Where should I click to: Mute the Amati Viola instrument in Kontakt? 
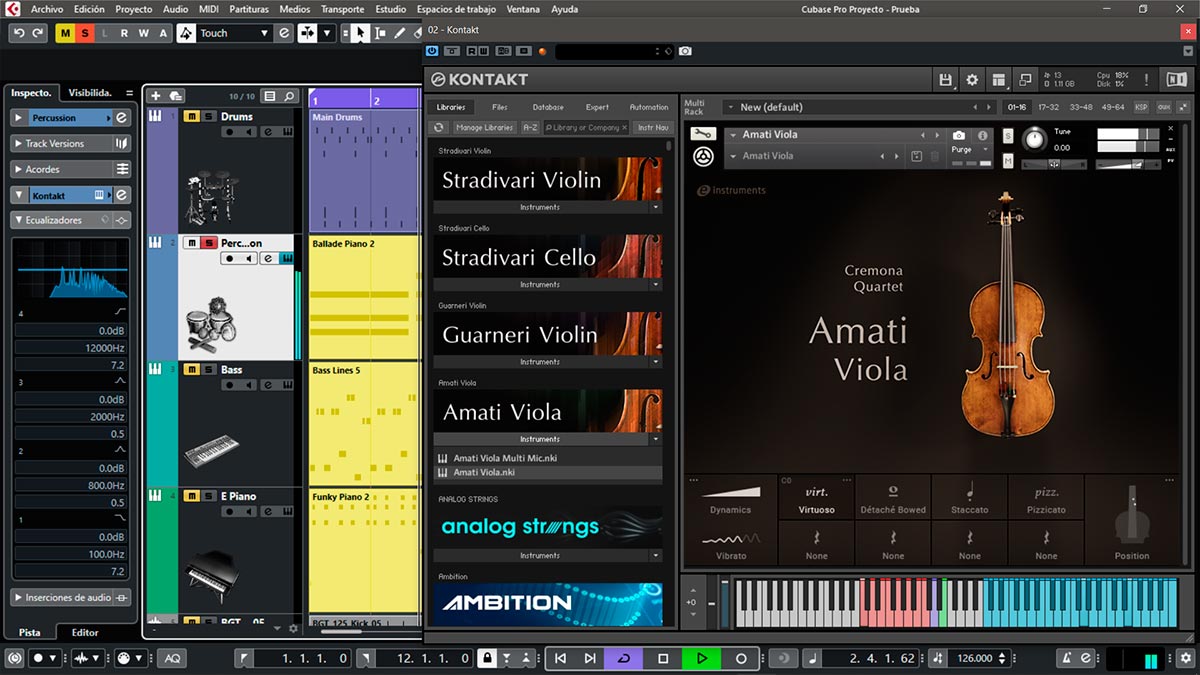coord(1008,160)
